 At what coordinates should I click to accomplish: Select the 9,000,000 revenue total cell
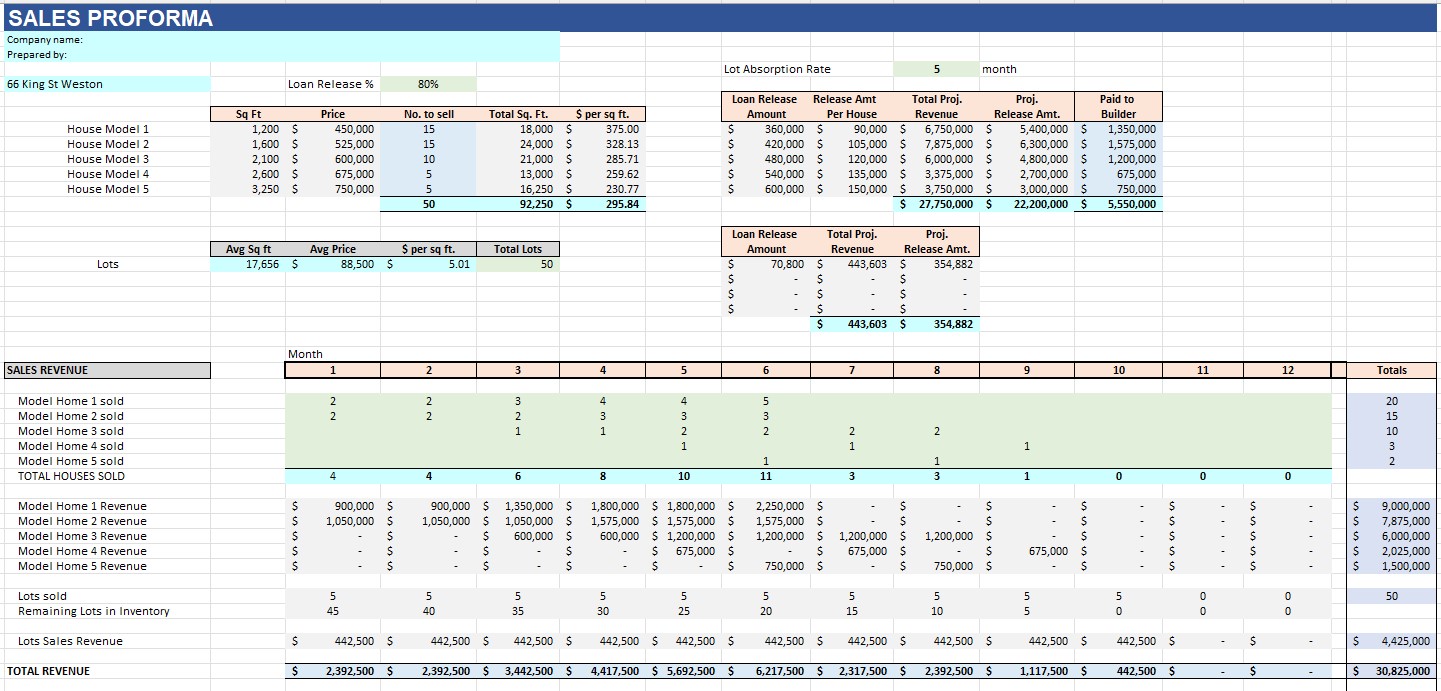(1392, 506)
